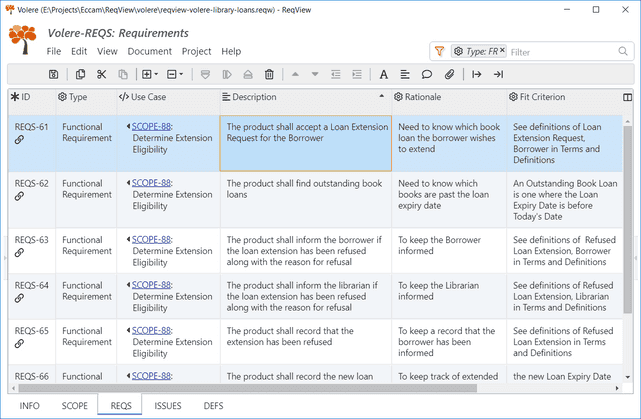This screenshot has height=419, width=641.
Task: Click the link icon under REQS-61
Action: (x=19, y=141)
